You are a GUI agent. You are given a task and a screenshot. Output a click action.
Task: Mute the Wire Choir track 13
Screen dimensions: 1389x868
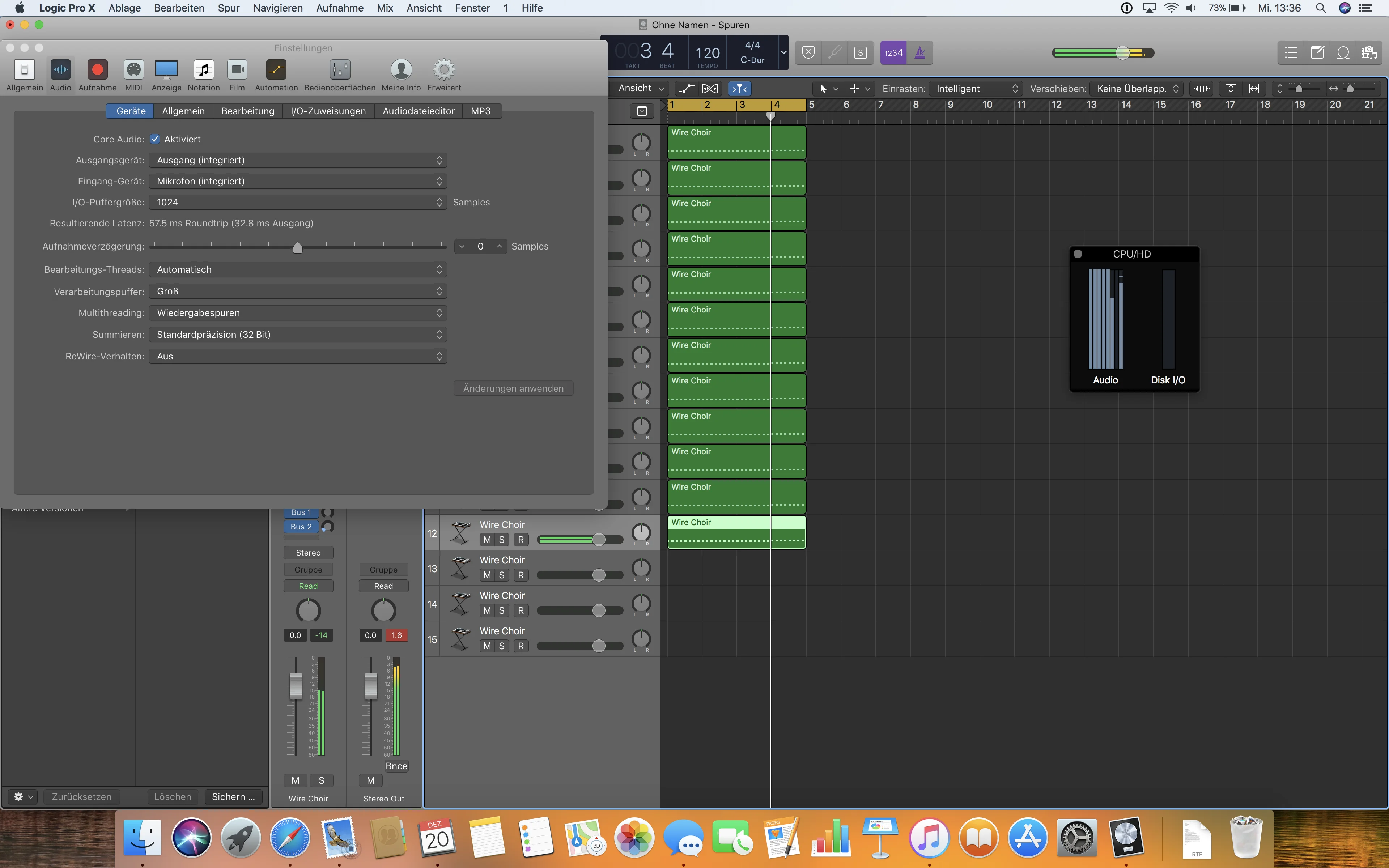pyautogui.click(x=487, y=575)
